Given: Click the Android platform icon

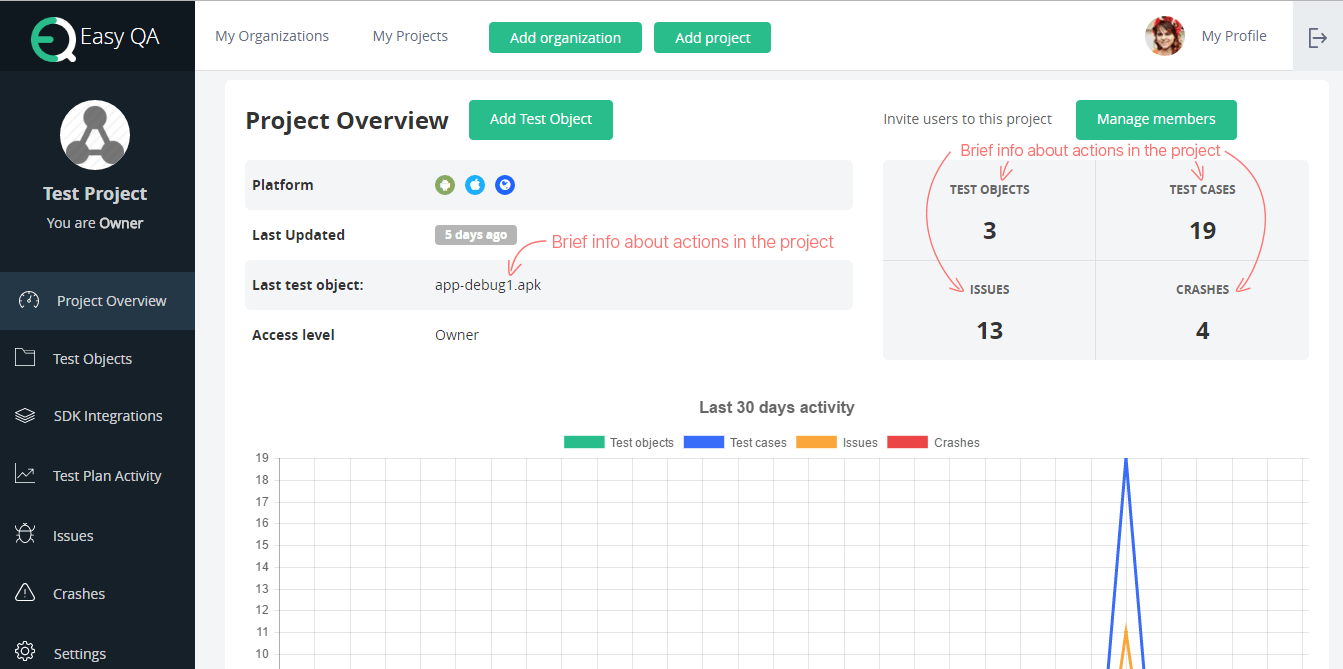Looking at the screenshot, I should [x=445, y=185].
